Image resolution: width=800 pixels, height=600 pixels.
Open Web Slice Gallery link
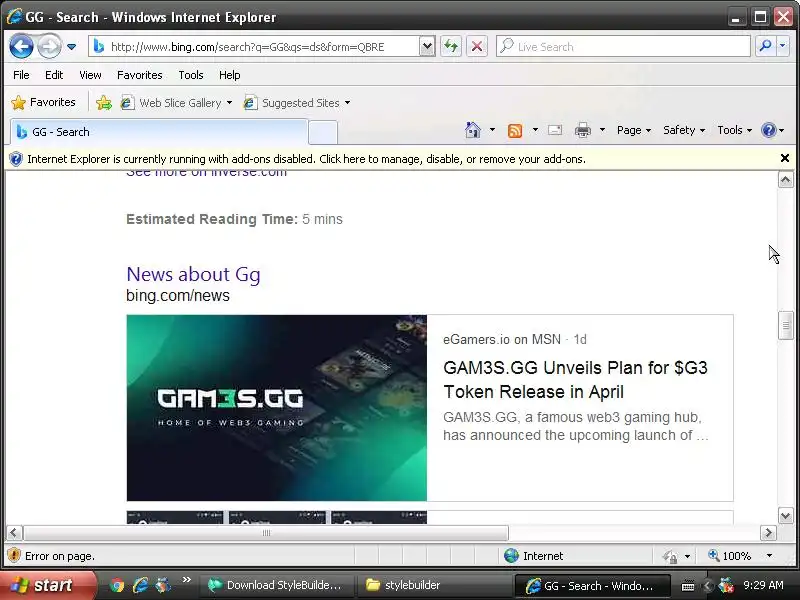[171, 103]
